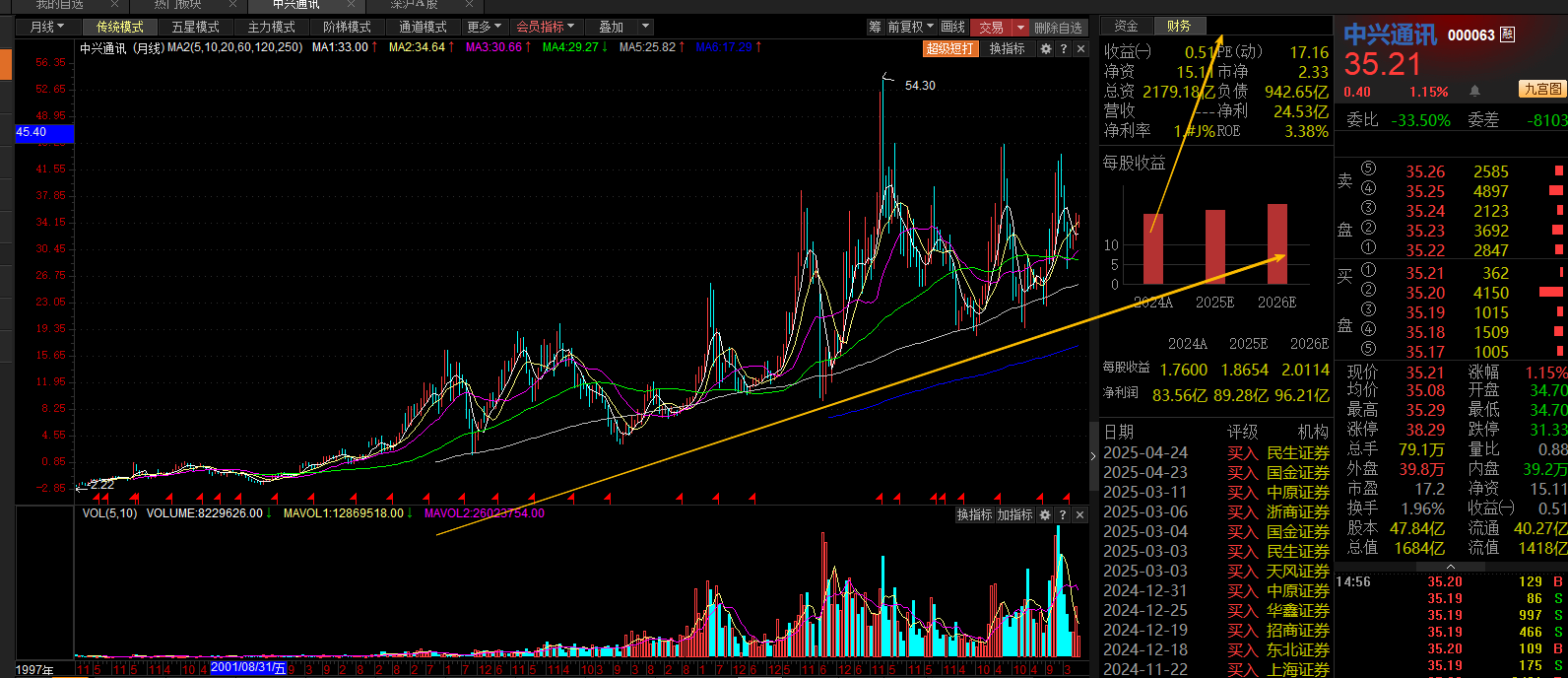Select the blue 45.40 price axis marker

tap(44, 132)
